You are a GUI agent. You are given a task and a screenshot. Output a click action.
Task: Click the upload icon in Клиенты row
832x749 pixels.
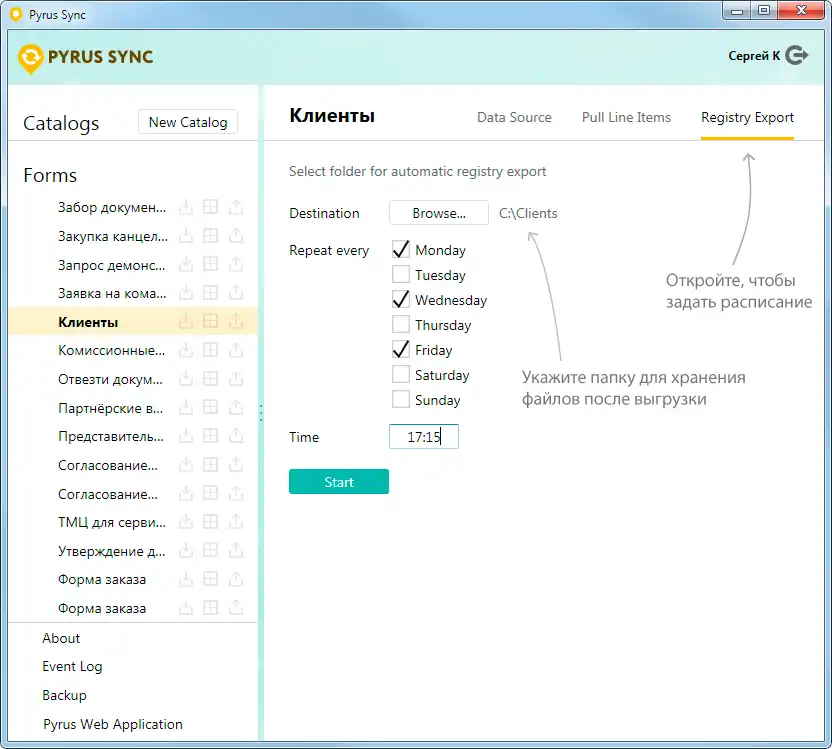236,321
